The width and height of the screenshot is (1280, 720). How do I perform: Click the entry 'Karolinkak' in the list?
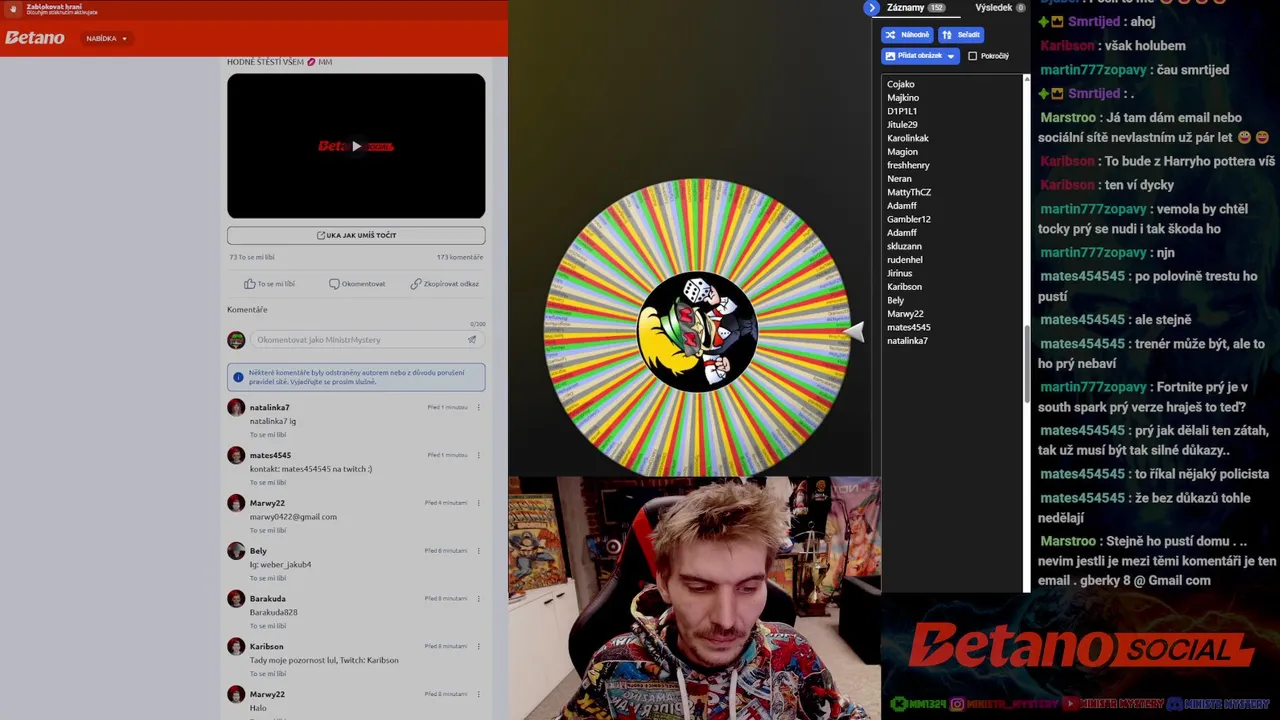pos(908,138)
